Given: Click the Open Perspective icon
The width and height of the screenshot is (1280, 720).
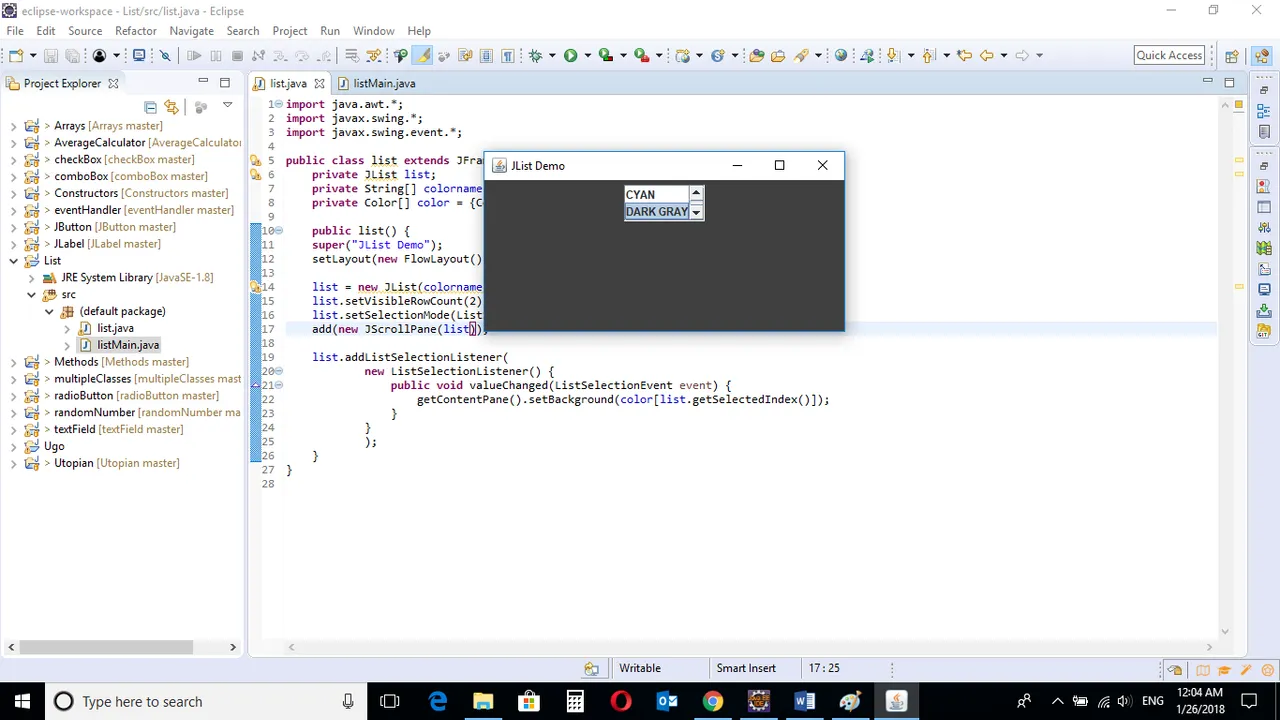Looking at the screenshot, I should 1232,56.
